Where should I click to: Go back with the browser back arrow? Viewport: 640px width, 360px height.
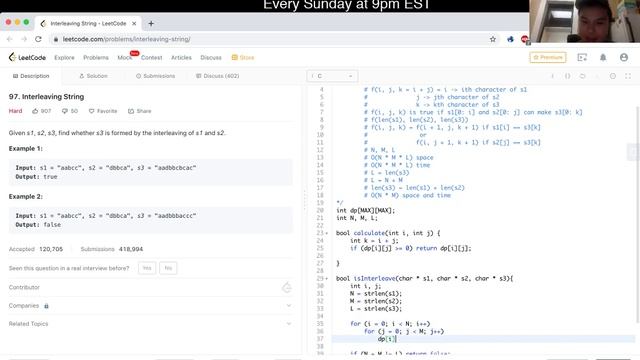(x=10, y=39)
